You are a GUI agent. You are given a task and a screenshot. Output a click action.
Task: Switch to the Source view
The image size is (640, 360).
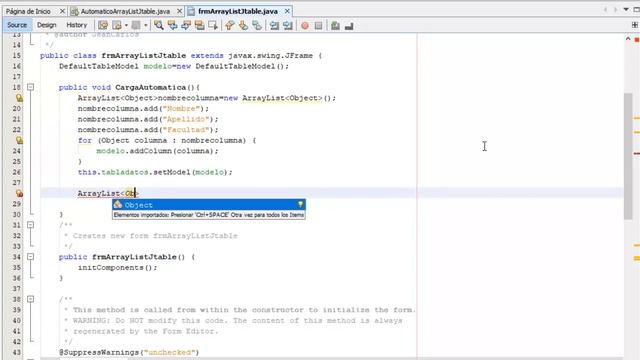click(17, 25)
